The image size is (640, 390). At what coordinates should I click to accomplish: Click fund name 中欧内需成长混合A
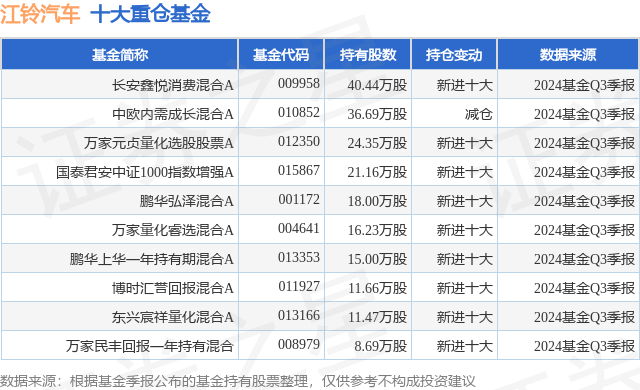click(x=173, y=114)
